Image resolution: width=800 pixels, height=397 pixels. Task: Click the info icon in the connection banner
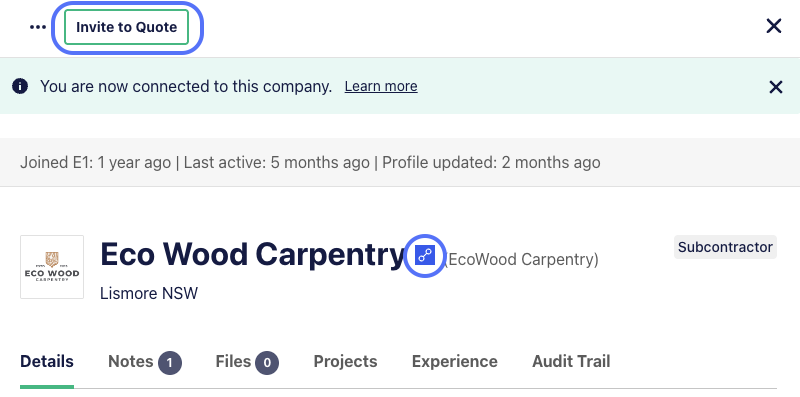[x=20, y=86]
